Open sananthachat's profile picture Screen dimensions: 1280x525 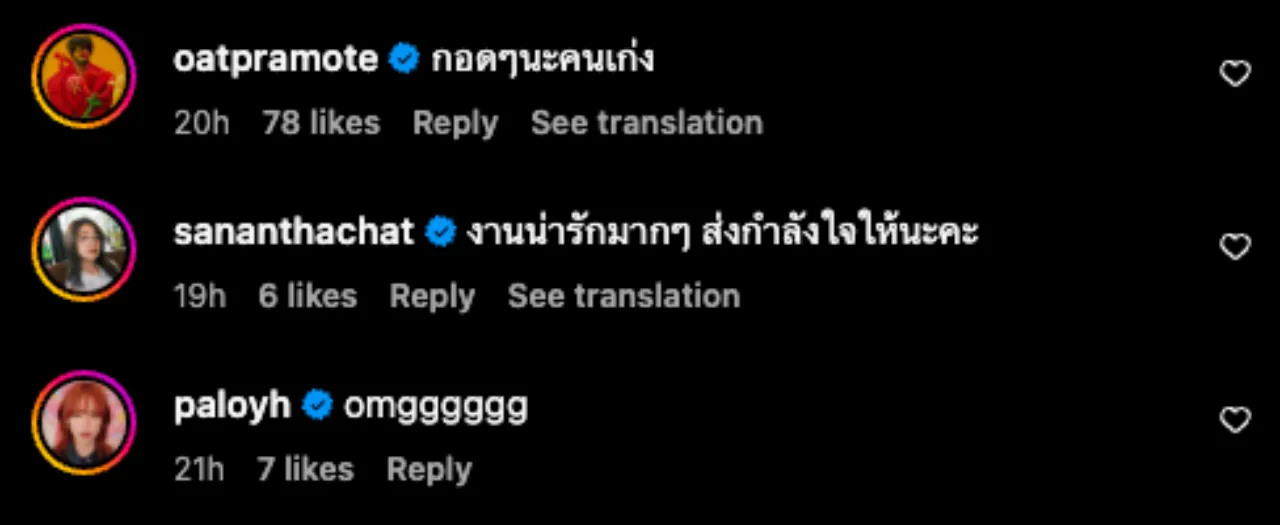click(83, 249)
